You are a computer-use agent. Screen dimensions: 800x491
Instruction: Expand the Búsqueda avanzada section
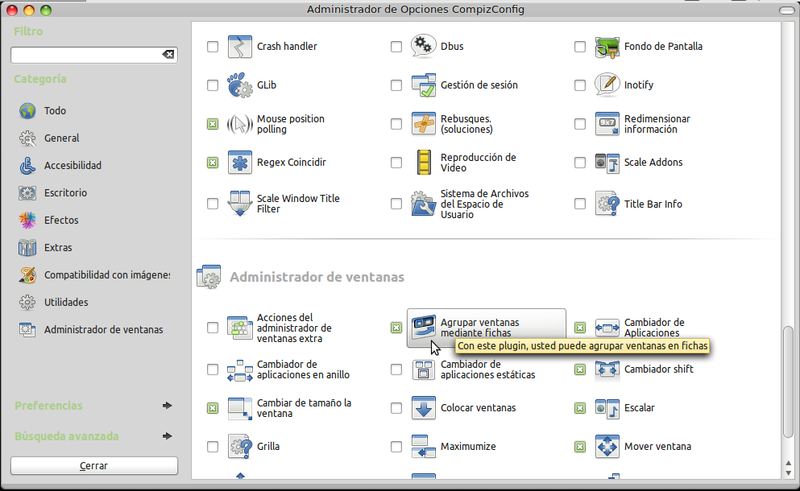pos(167,436)
